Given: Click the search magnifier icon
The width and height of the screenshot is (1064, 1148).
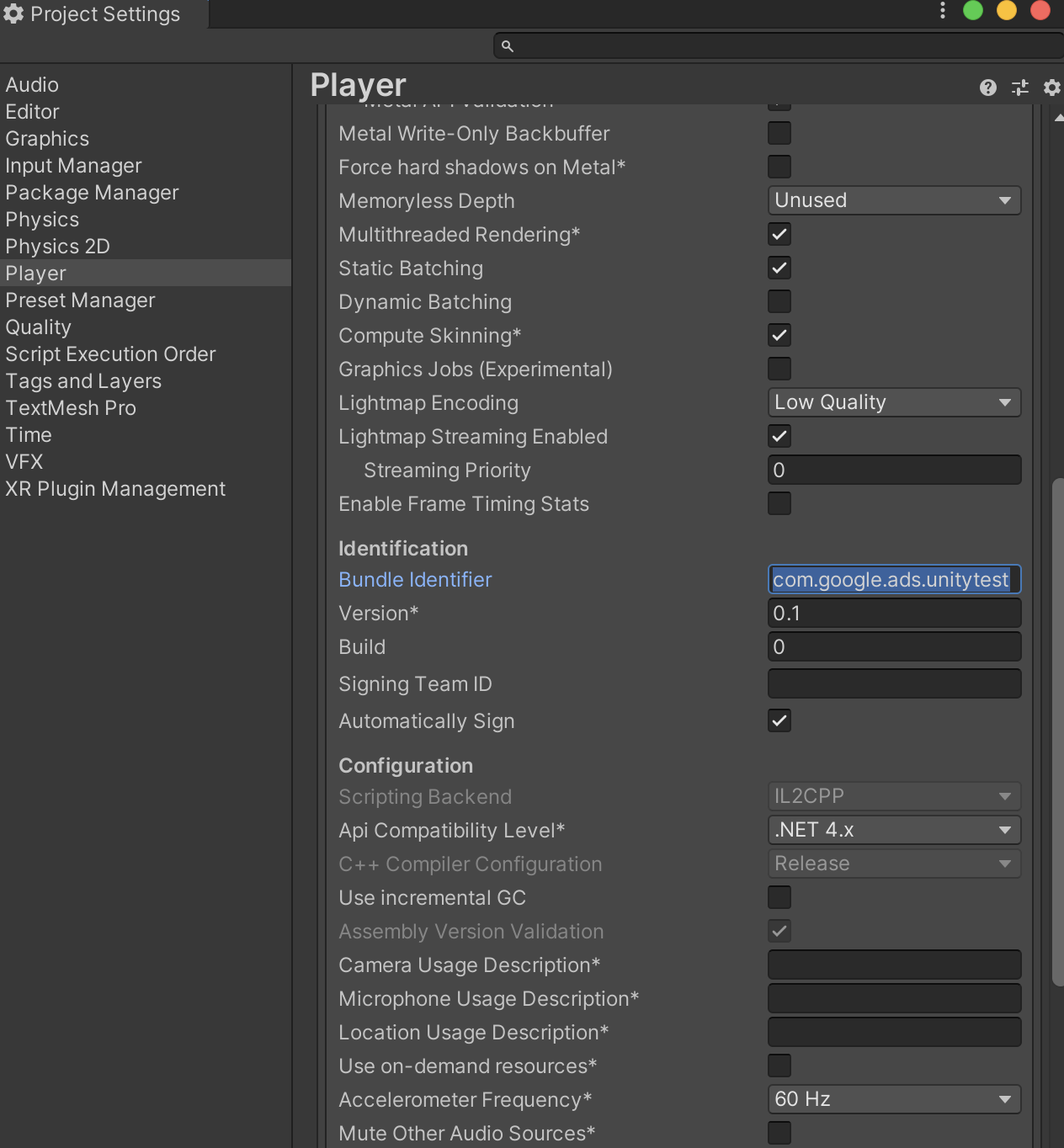Looking at the screenshot, I should coord(508,46).
